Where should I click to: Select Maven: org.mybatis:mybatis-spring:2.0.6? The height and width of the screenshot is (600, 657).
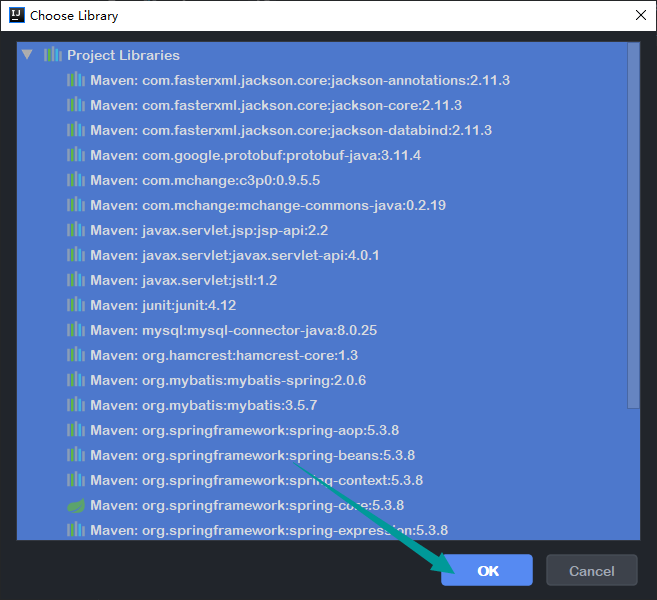click(228, 380)
